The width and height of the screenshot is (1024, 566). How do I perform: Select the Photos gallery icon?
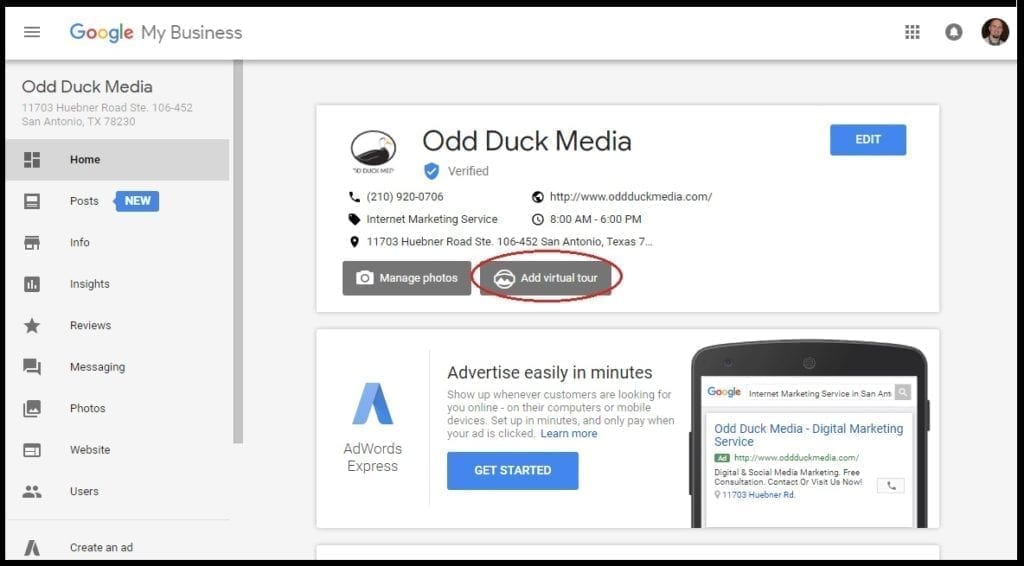click(31, 408)
